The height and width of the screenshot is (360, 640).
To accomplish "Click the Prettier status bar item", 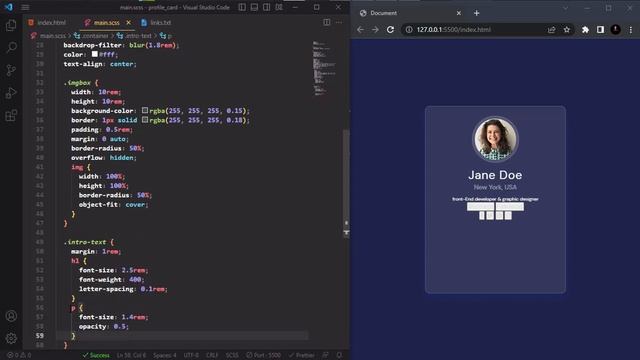I will coord(301,355).
